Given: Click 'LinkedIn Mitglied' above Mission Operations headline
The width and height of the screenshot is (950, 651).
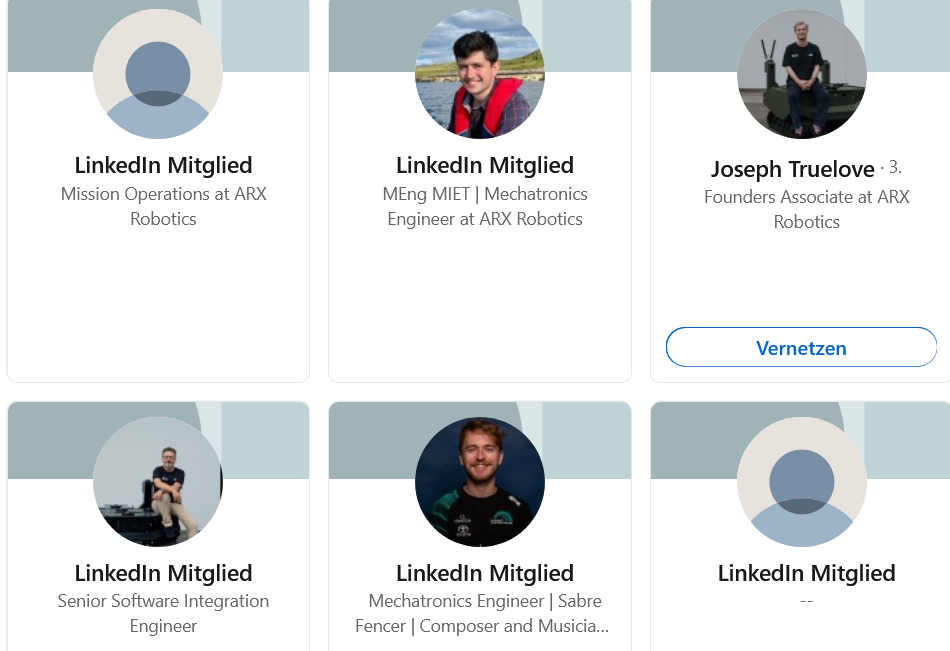Looking at the screenshot, I should (x=163, y=165).
